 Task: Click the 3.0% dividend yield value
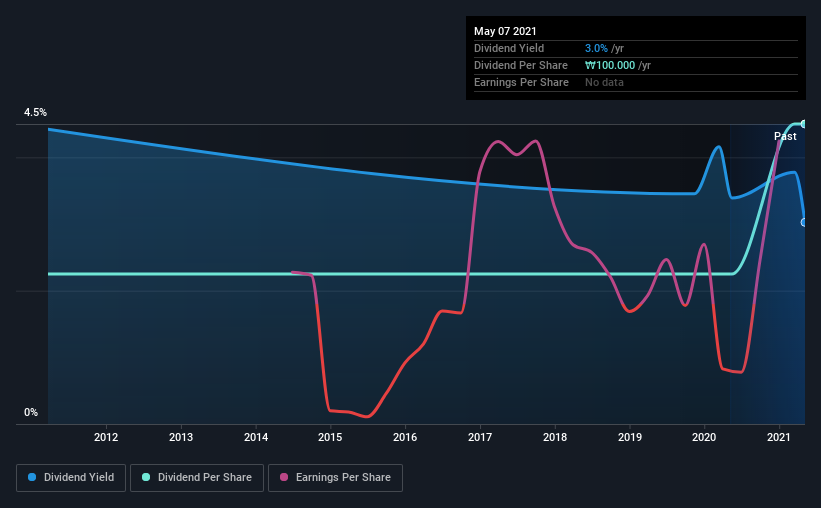596,48
